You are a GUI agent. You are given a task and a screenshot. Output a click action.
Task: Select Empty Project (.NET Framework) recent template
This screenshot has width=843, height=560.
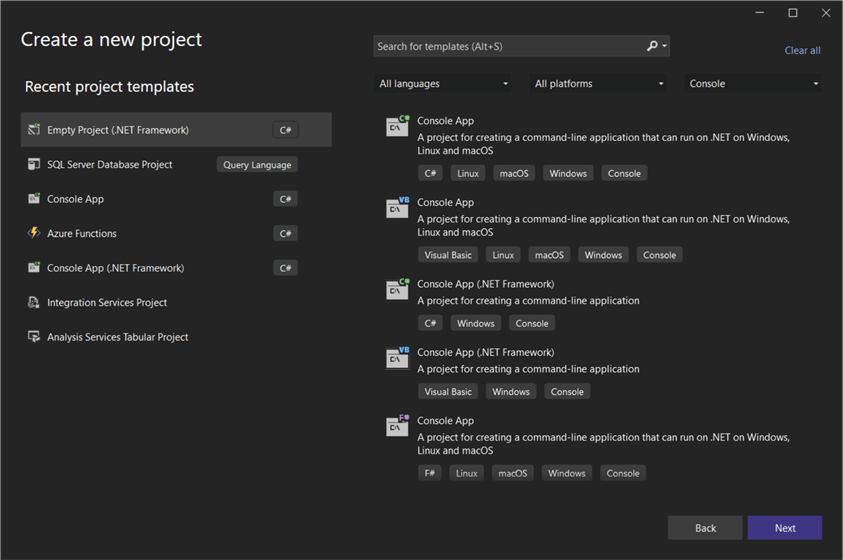coord(118,130)
